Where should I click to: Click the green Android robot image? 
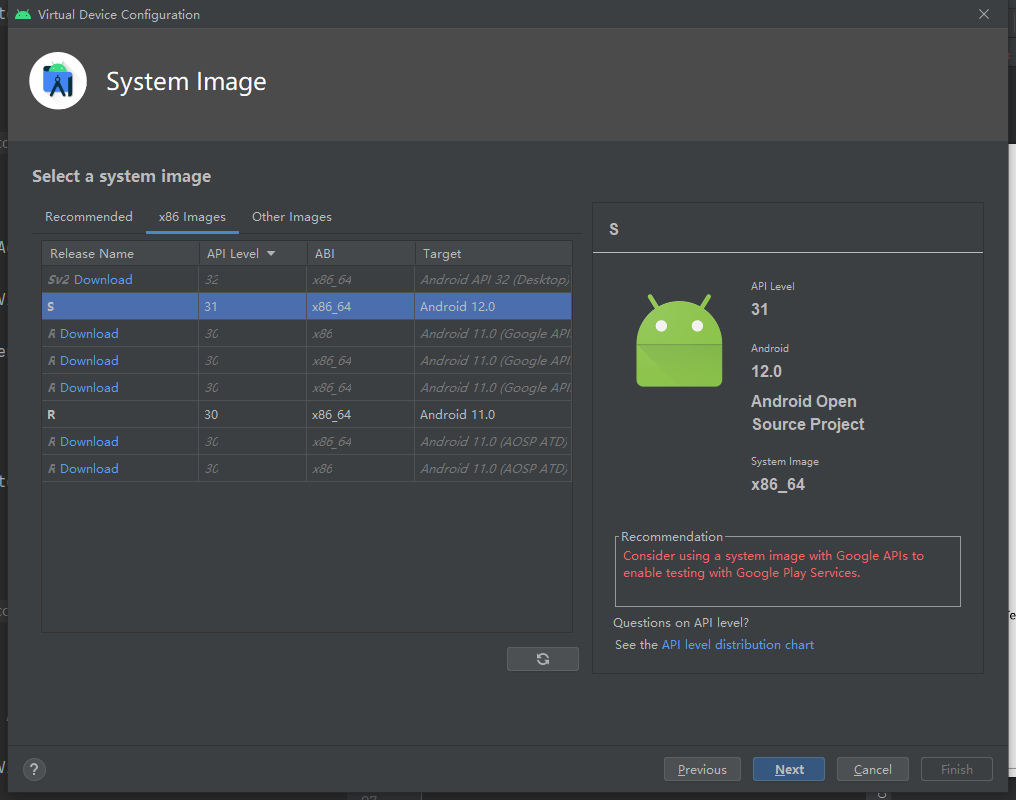pos(679,340)
